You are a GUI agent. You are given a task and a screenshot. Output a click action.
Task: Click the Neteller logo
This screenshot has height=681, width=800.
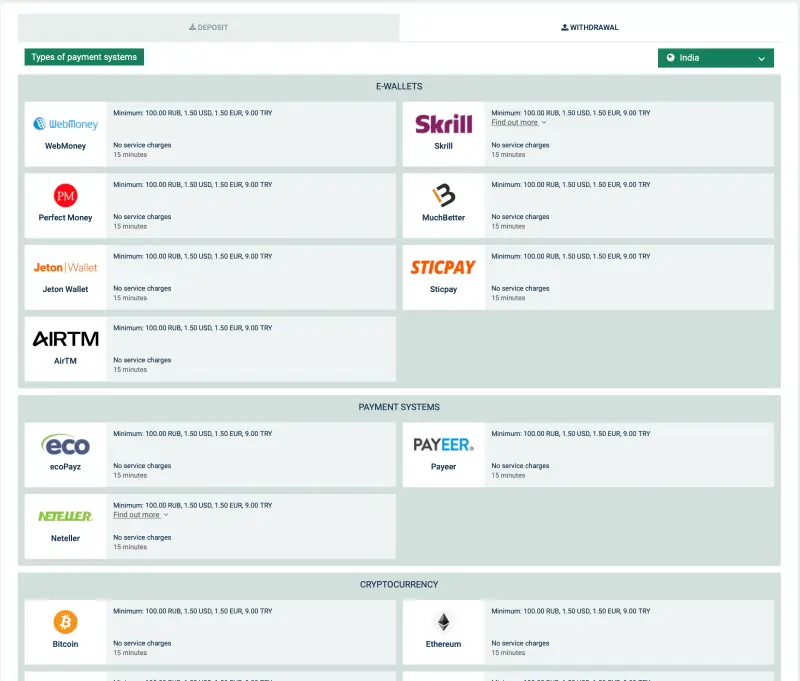[66, 516]
